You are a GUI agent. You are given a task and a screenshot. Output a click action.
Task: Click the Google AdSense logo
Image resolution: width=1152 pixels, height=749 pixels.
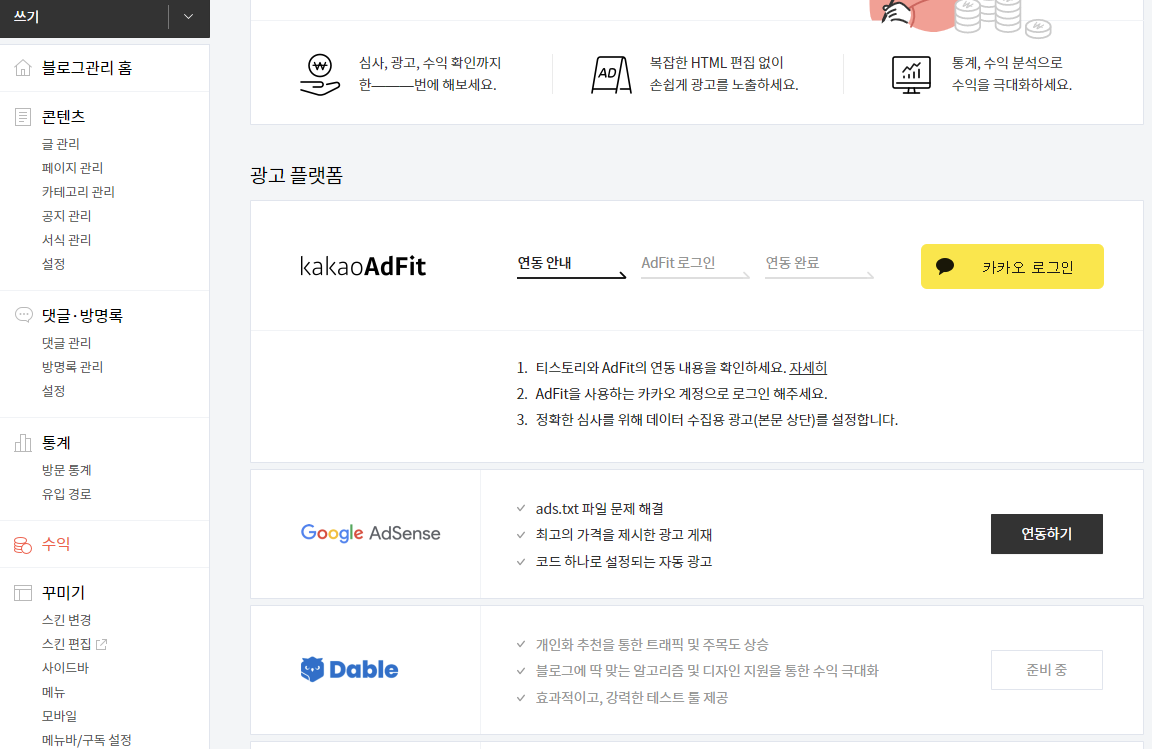point(370,534)
